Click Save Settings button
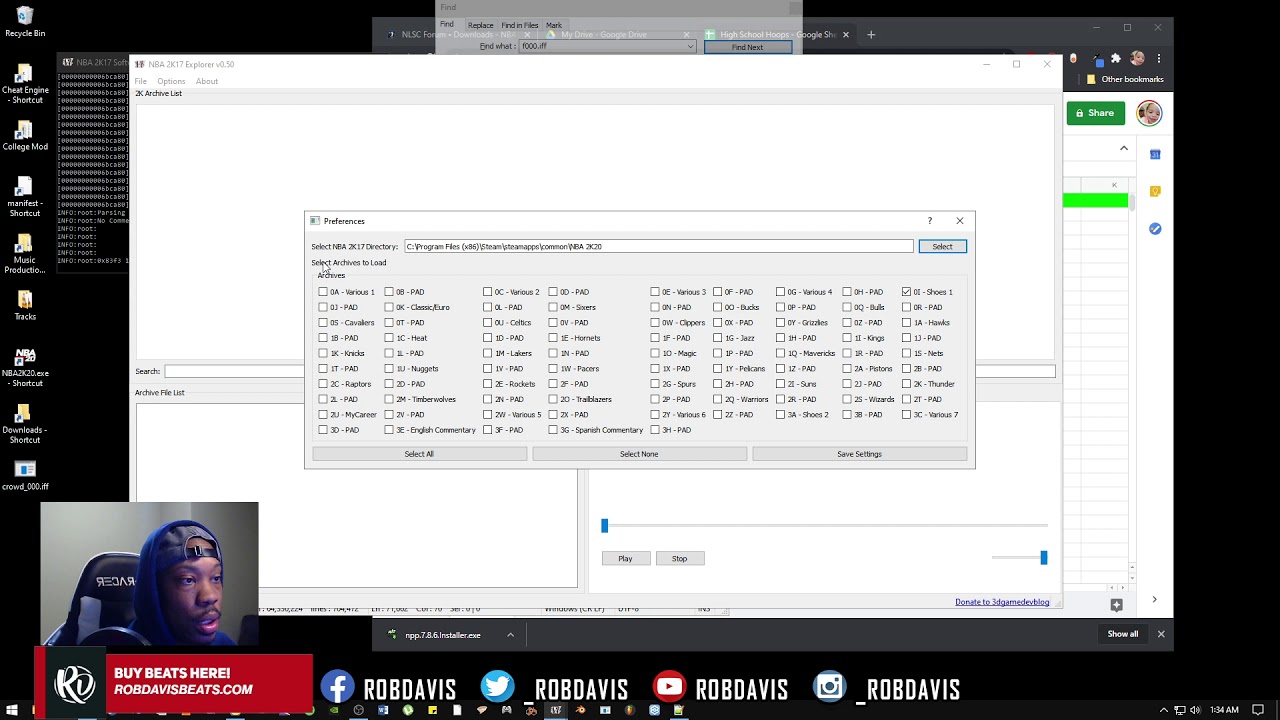Viewport: 1280px width, 720px height. (859, 454)
